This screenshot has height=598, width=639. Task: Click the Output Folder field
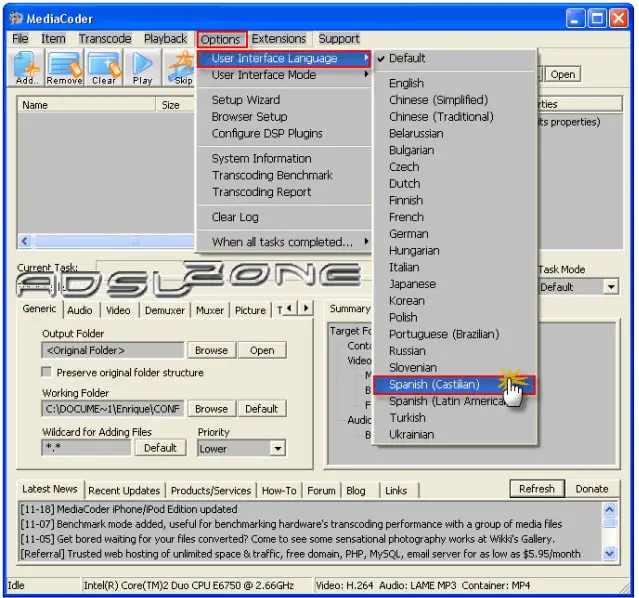coord(113,350)
